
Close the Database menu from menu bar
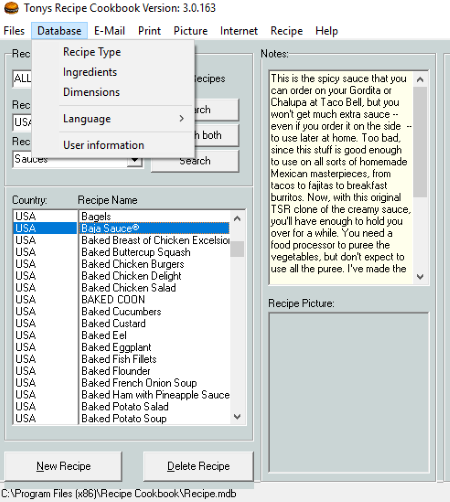click(x=59, y=31)
